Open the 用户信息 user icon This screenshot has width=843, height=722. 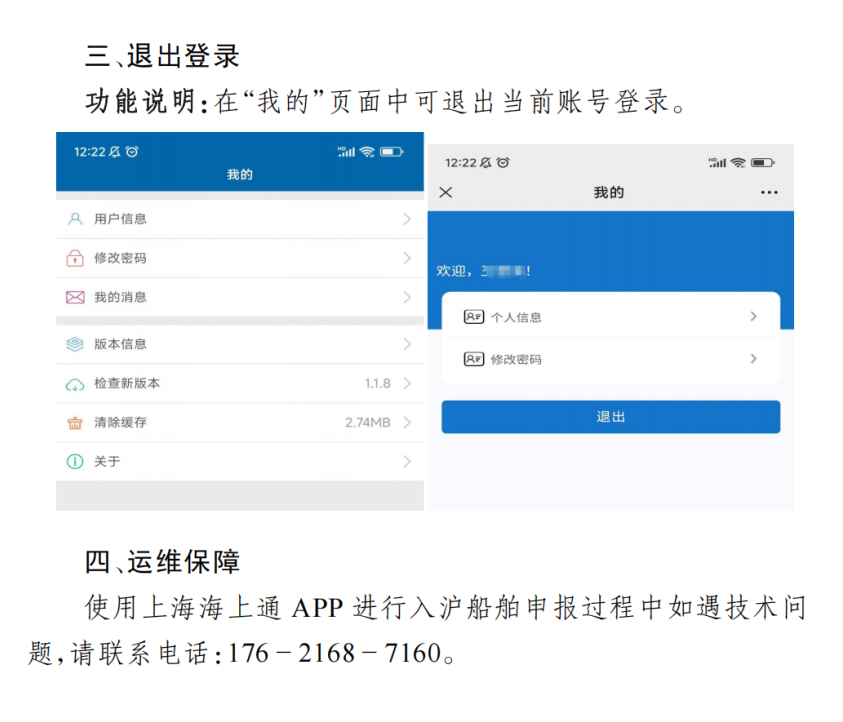(x=75, y=219)
